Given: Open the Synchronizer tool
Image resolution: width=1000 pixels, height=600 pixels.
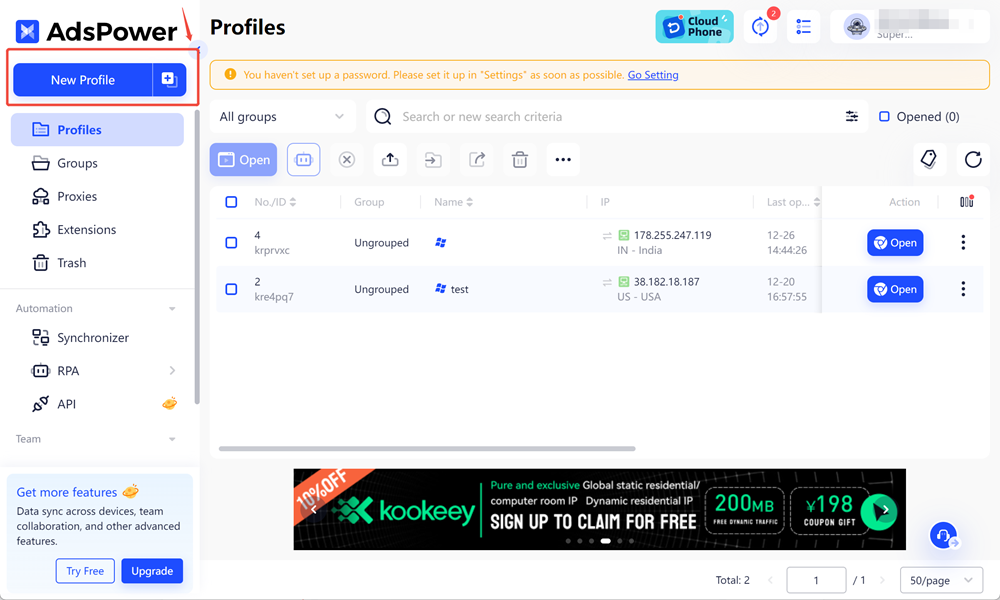Looking at the screenshot, I should coord(92,338).
